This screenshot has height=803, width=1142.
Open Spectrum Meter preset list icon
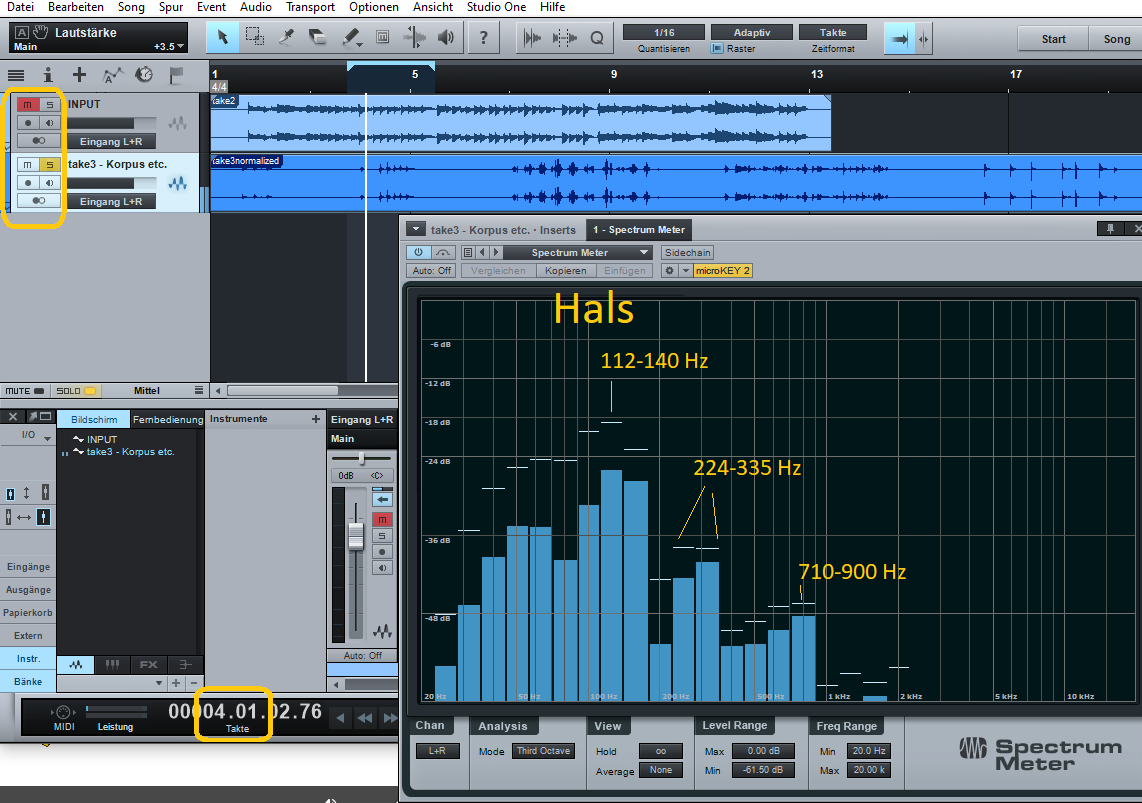click(x=468, y=253)
